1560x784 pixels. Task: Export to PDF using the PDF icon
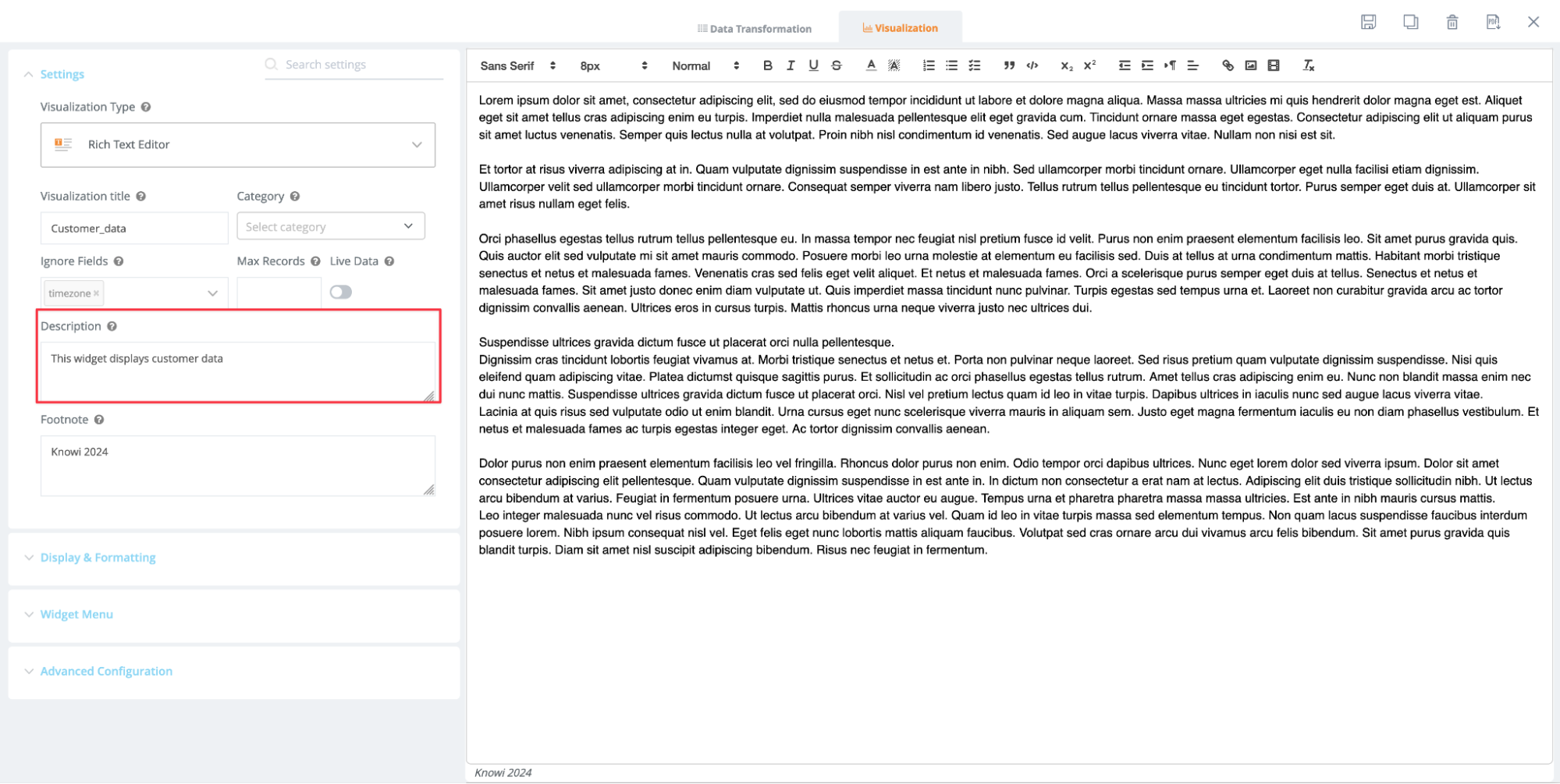[1493, 22]
